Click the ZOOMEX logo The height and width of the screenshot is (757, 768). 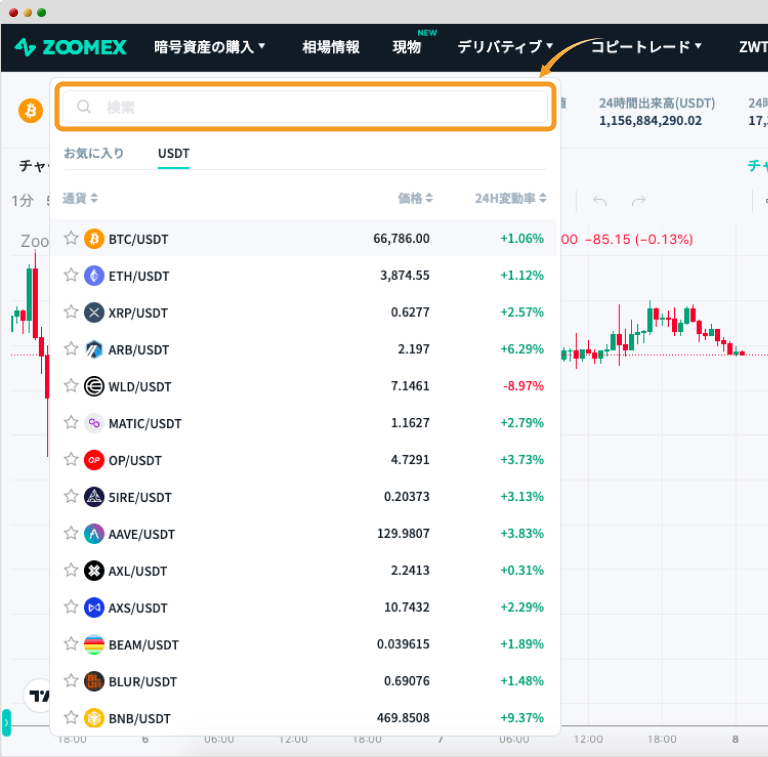70,47
